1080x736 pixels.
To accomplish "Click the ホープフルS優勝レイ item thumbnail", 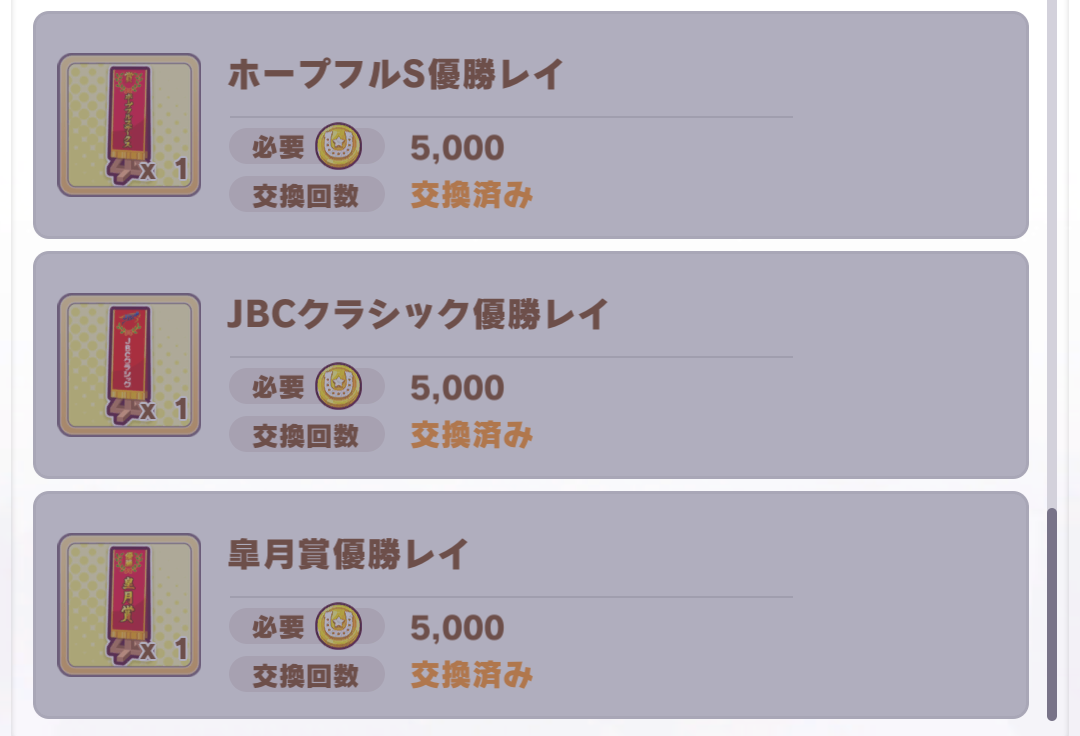I will [x=129, y=125].
